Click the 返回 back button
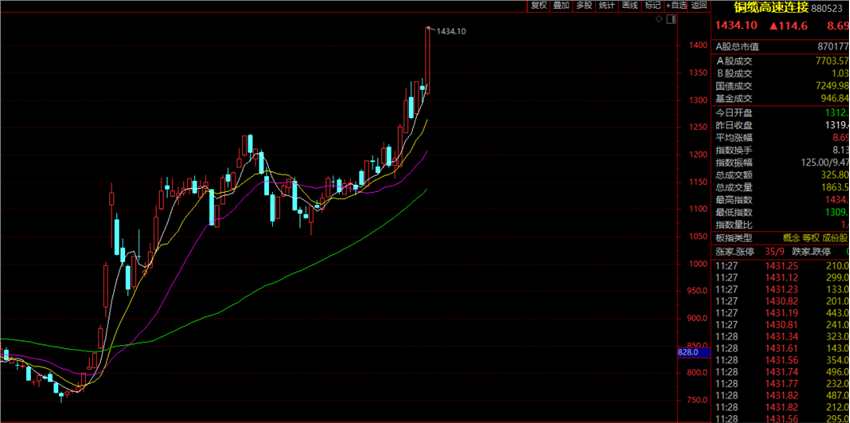 699,5
